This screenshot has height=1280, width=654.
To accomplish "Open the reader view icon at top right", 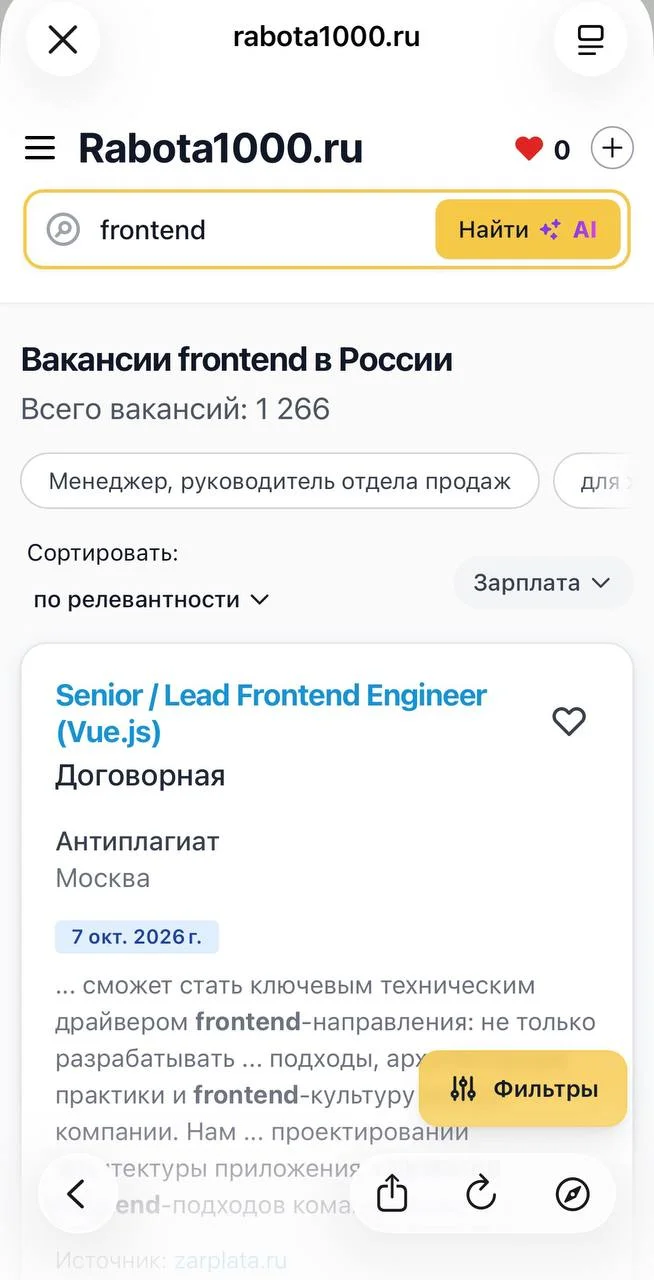I will 590,40.
